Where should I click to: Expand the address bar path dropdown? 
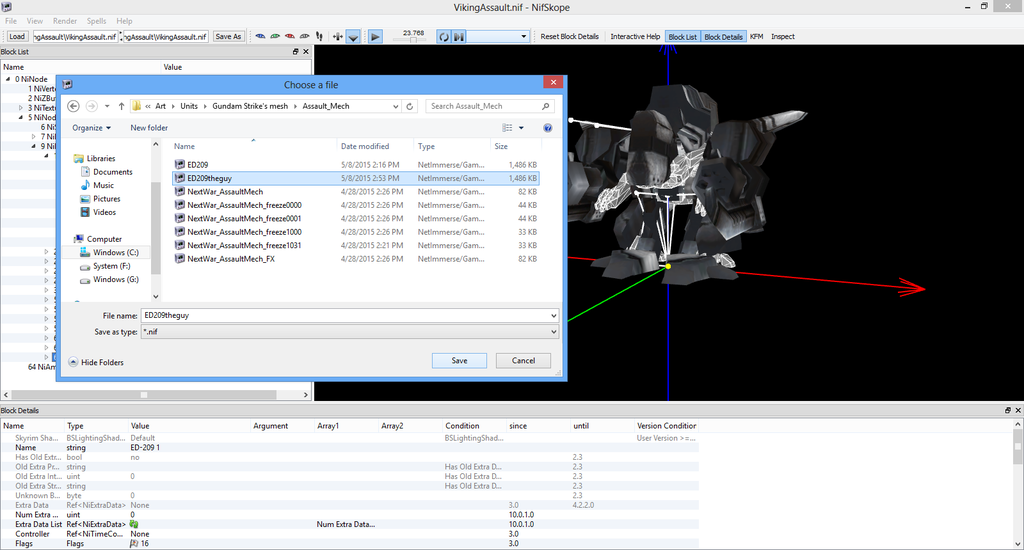coord(395,106)
